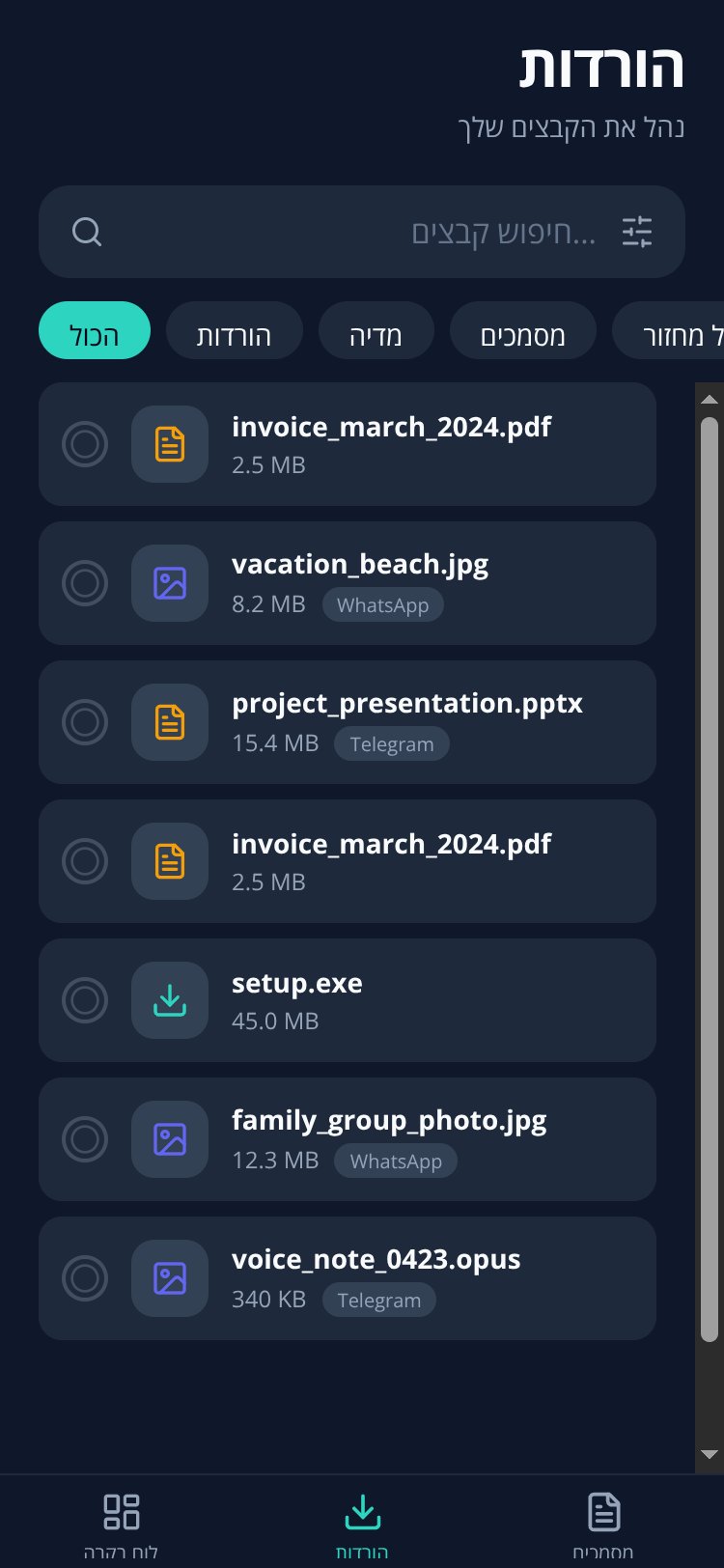Open the vacation_beach.jpg file name
Image resolution: width=724 pixels, height=1568 pixels.
360,564
